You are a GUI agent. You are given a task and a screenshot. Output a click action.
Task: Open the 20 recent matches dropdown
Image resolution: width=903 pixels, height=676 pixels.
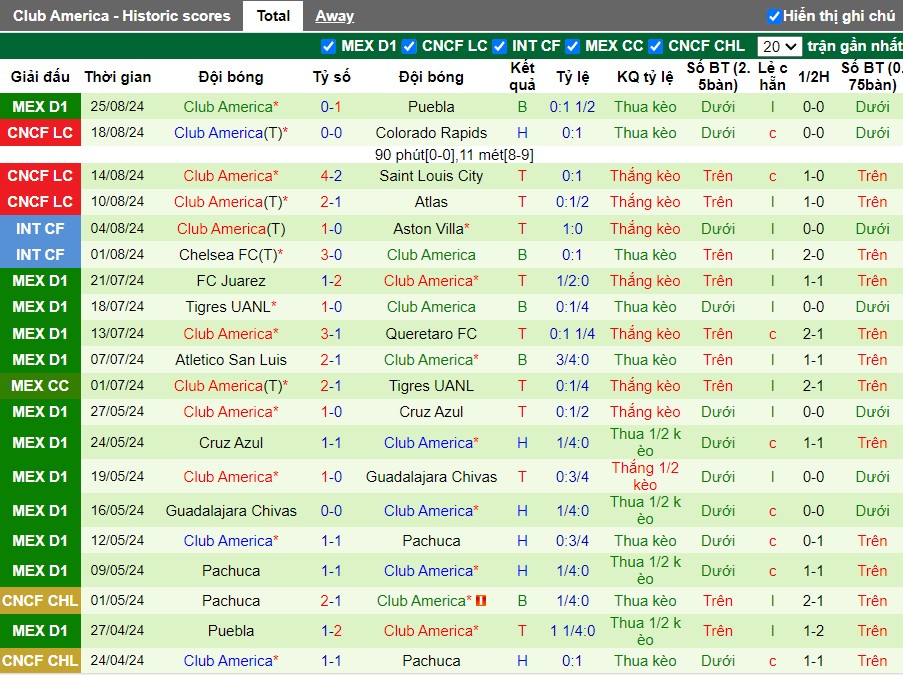point(779,46)
